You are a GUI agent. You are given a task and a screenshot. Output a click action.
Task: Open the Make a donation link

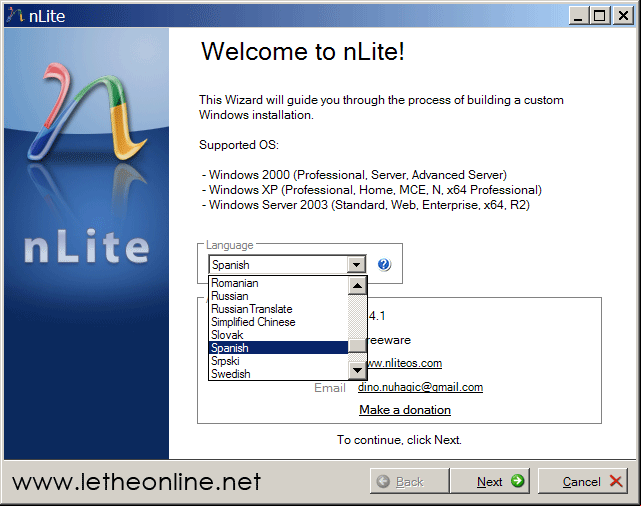(405, 410)
